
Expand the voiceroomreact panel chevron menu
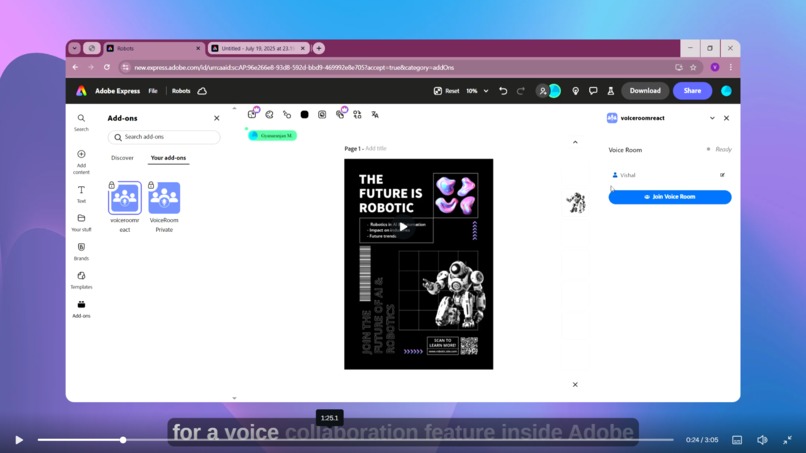click(x=712, y=118)
